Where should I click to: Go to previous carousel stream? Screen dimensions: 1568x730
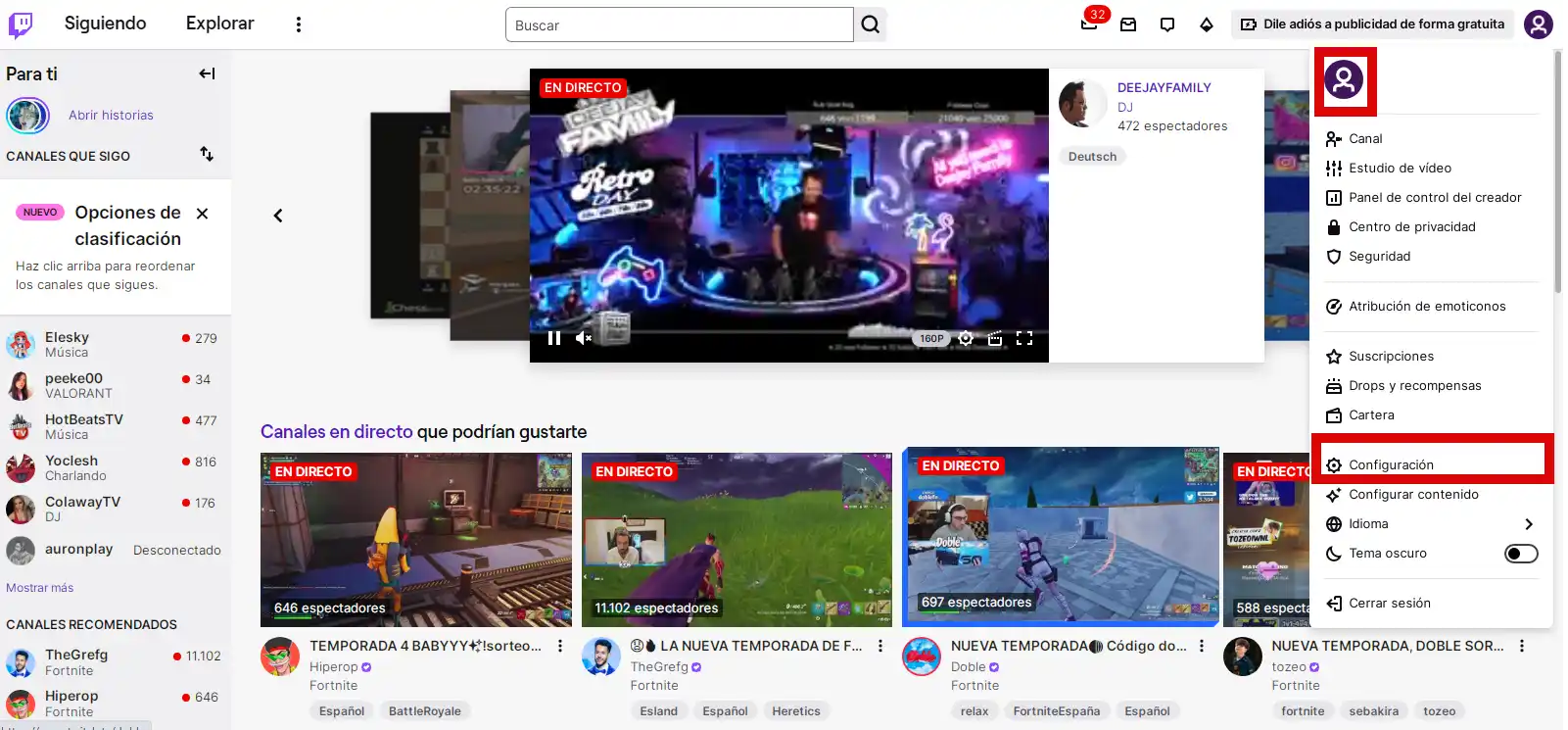click(x=278, y=216)
